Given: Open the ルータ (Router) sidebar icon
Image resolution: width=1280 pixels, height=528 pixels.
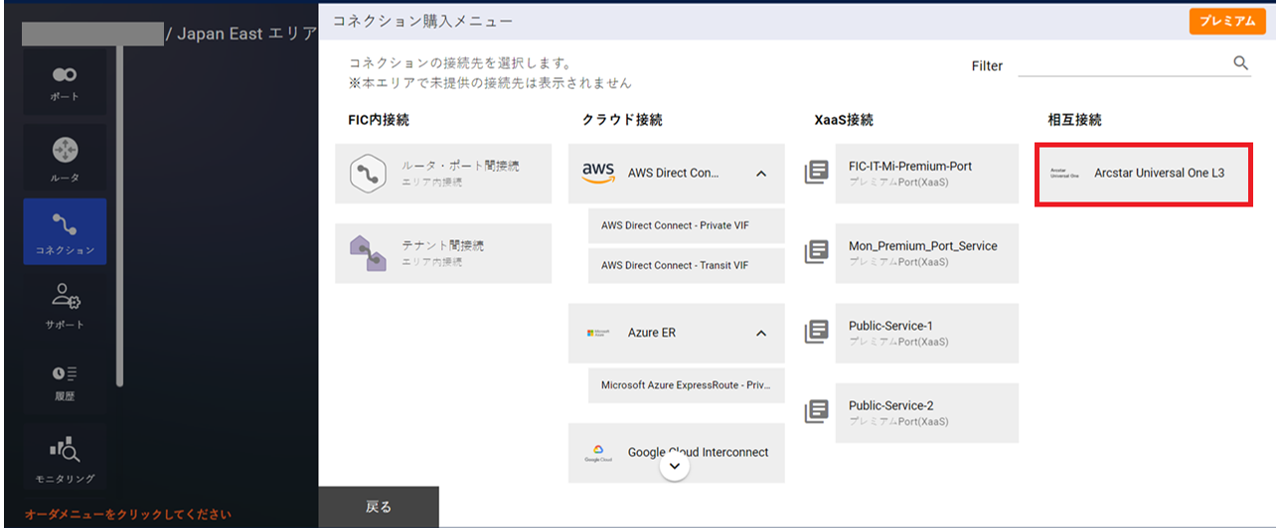Looking at the screenshot, I should (x=65, y=158).
